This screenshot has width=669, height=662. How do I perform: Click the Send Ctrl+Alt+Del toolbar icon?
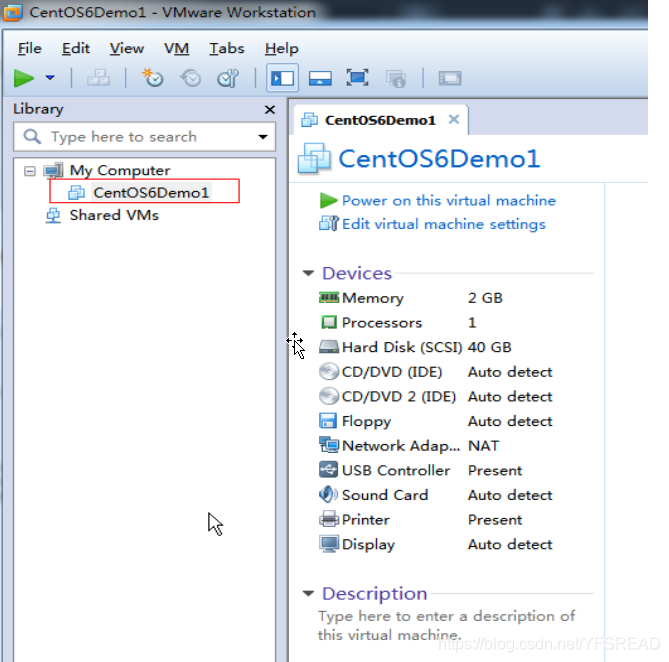[98, 78]
